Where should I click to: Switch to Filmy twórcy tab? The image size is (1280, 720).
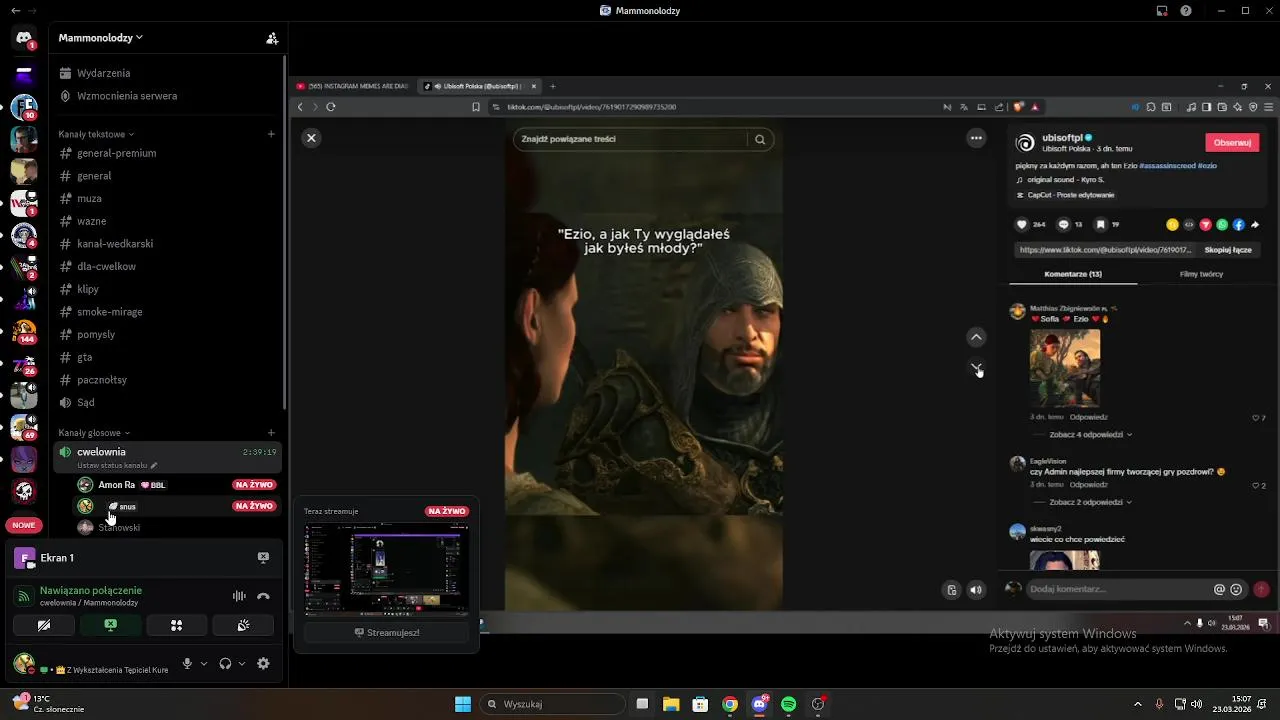click(1201, 274)
